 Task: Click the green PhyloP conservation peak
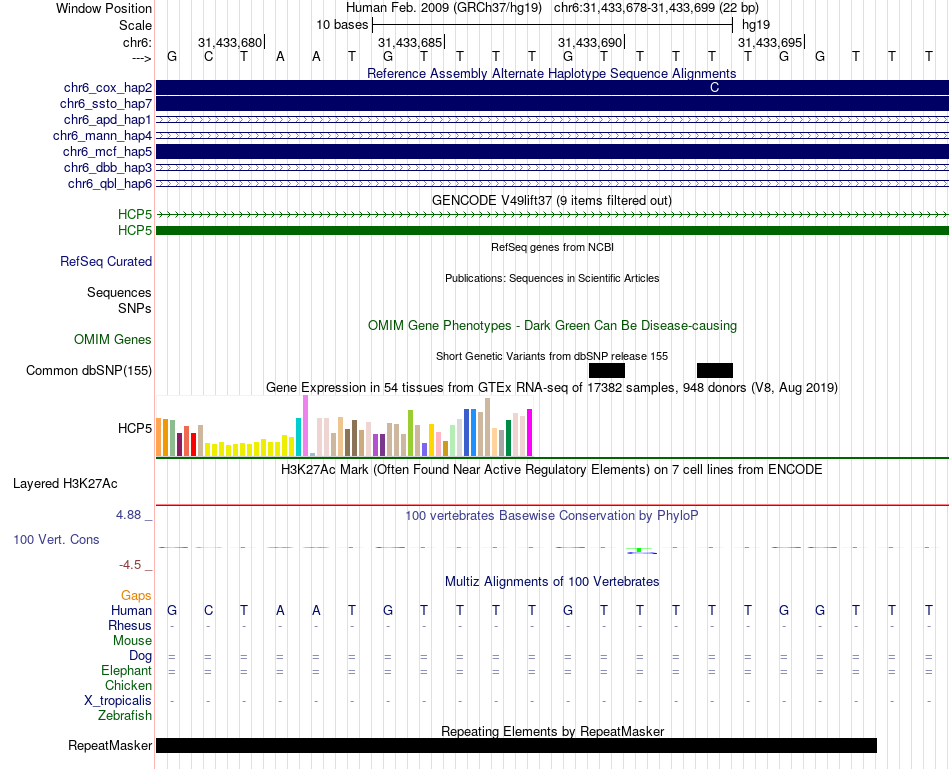coord(639,550)
